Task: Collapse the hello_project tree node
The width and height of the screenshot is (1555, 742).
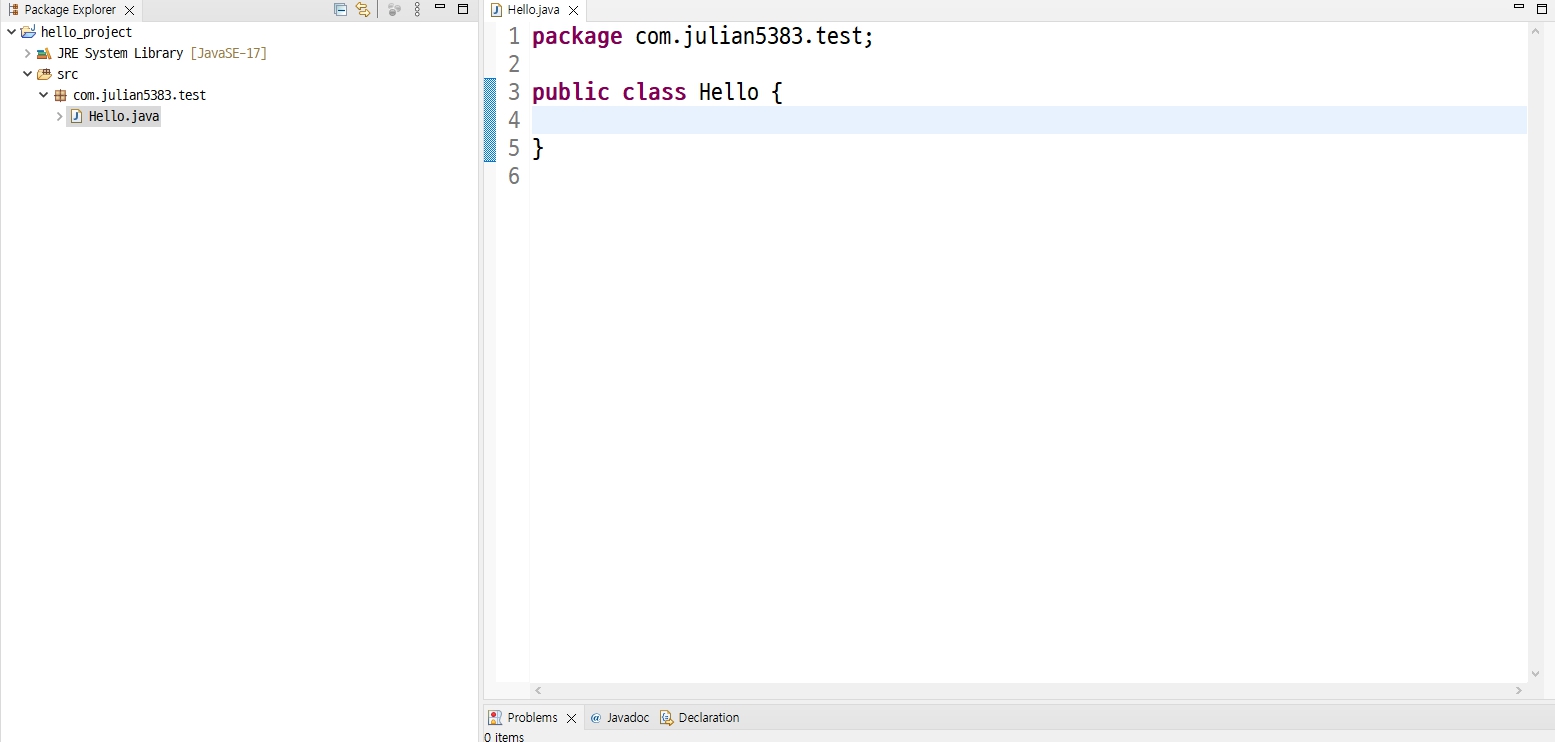Action: point(11,32)
